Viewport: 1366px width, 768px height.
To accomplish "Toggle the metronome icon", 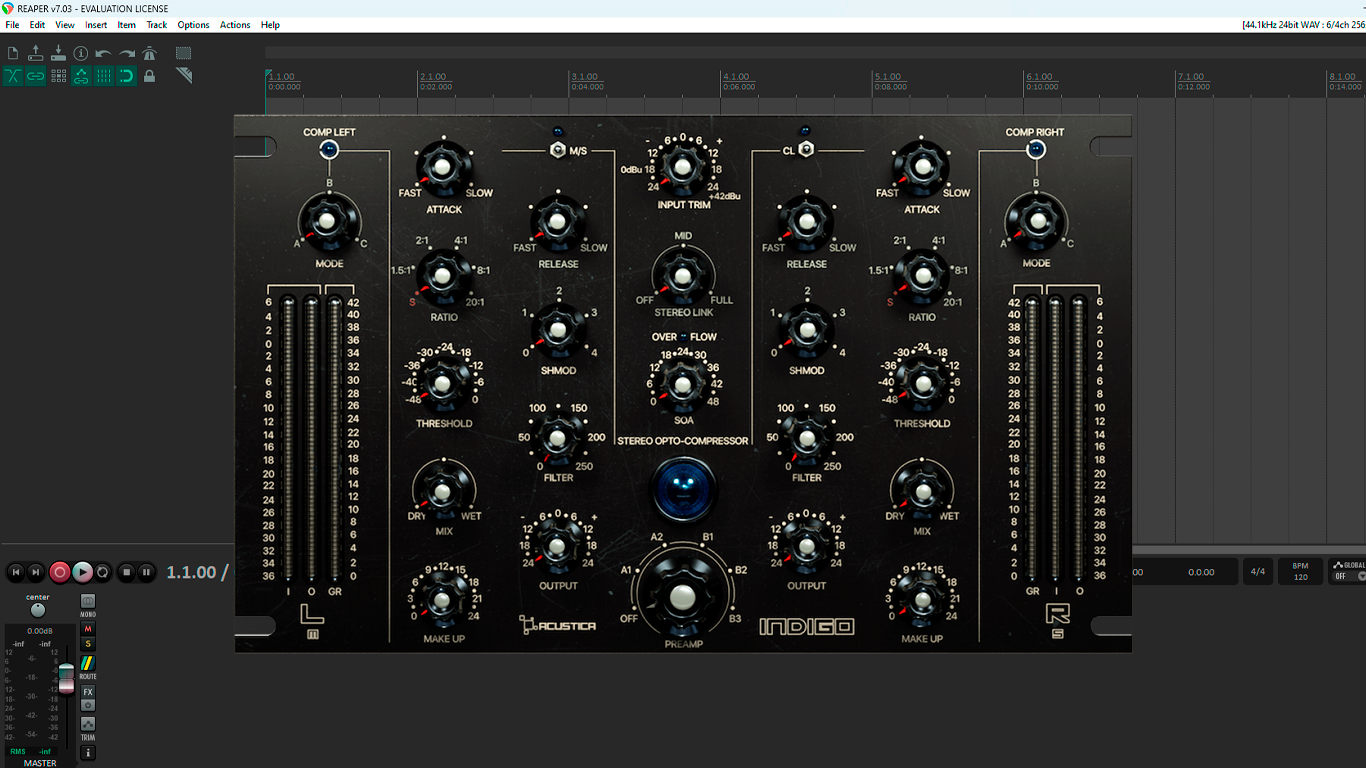I will click(150, 53).
